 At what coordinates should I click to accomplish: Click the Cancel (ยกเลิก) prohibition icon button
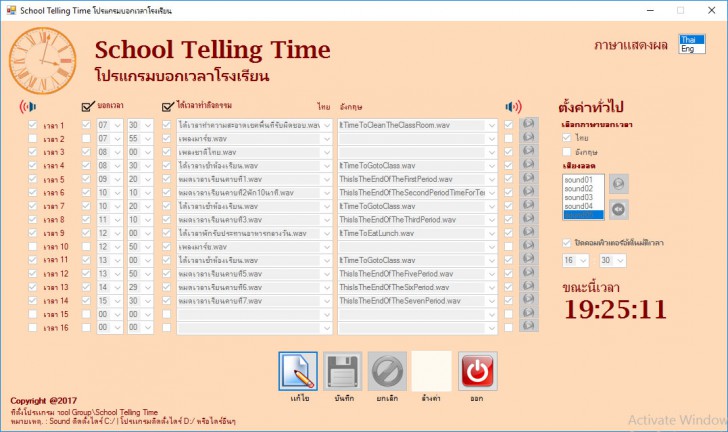tap(387, 371)
